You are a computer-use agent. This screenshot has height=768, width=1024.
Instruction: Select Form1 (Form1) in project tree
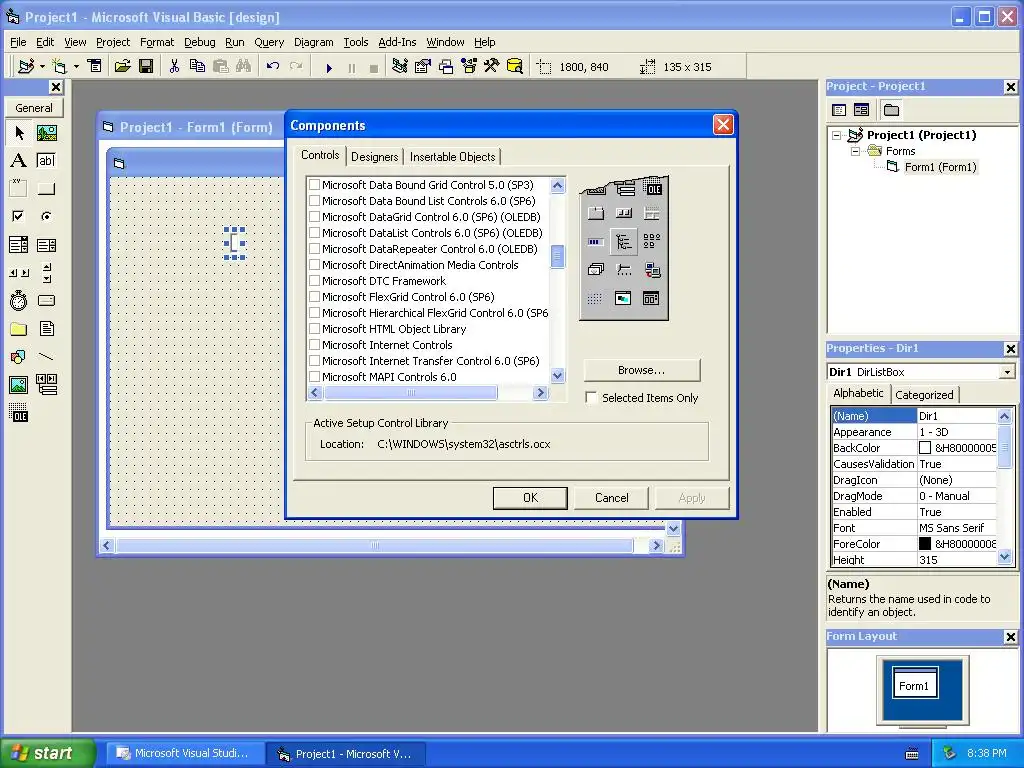click(940, 167)
